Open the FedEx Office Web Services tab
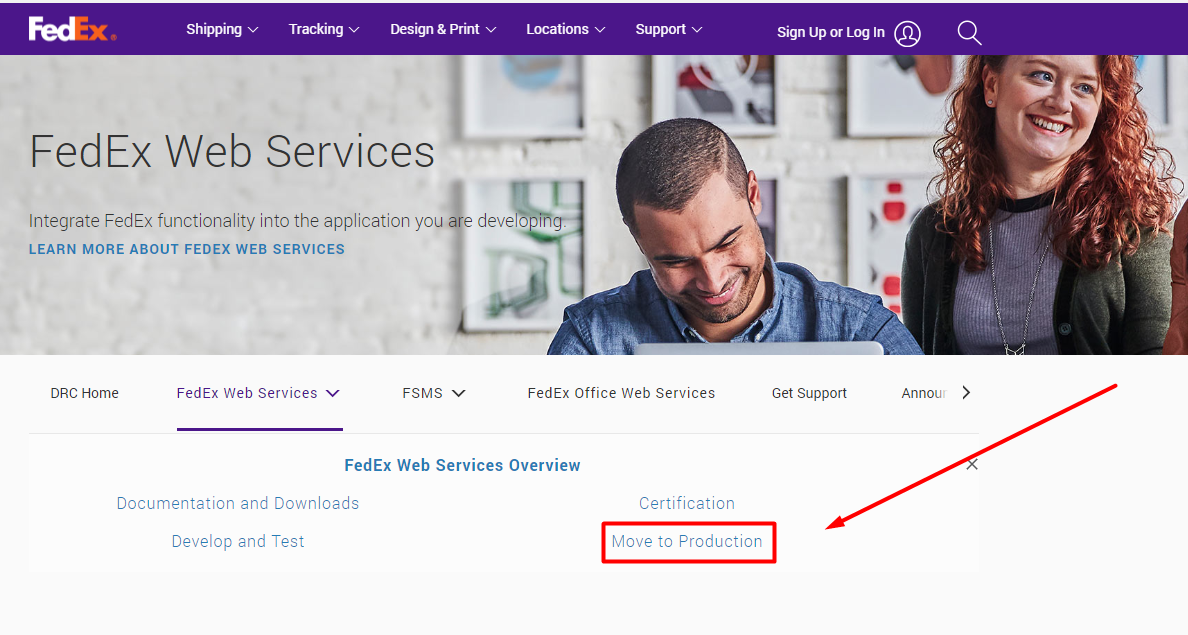 pos(621,393)
